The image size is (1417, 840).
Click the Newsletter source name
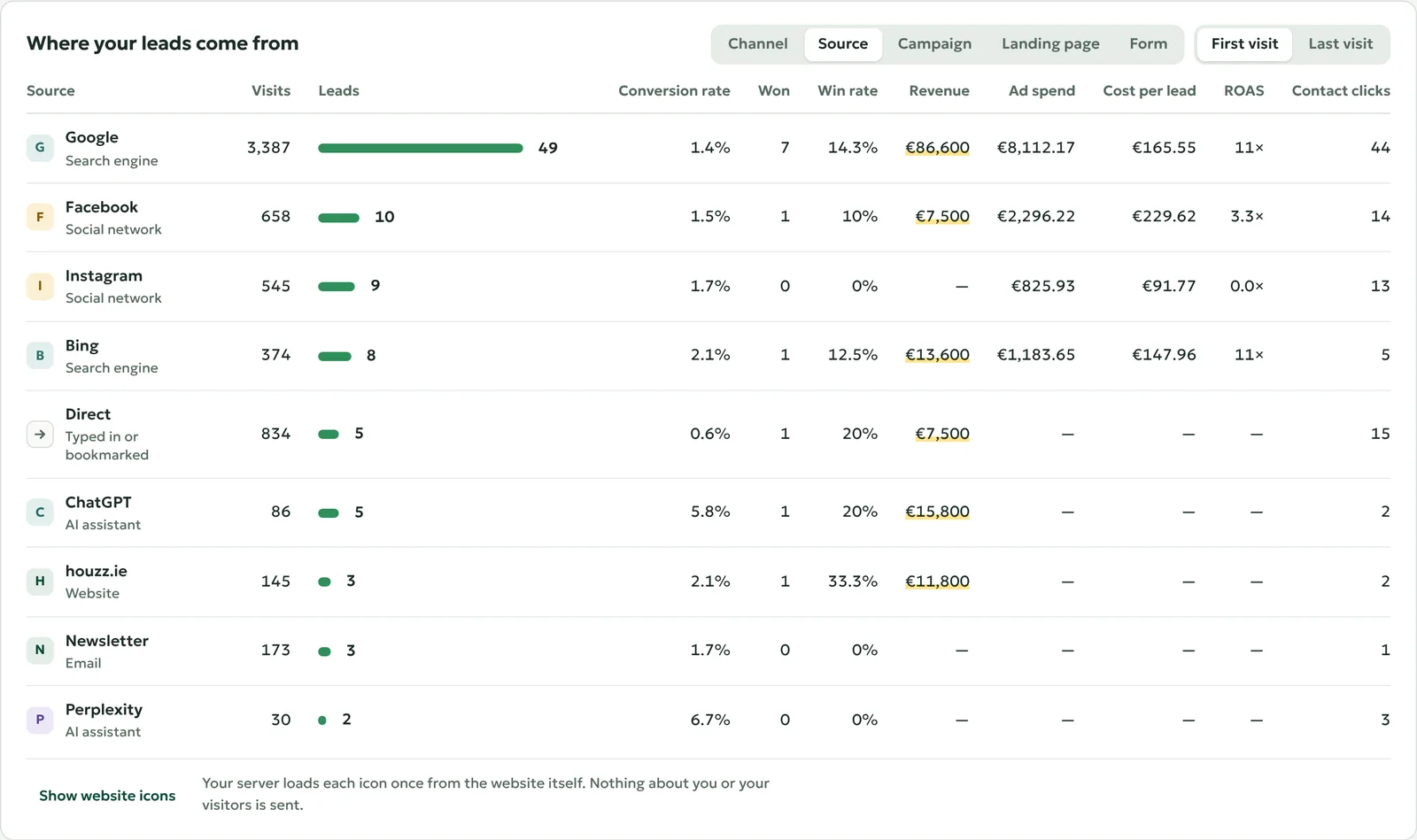(107, 641)
